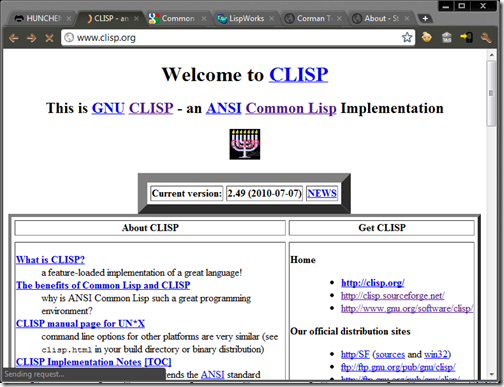Screen dimensions: 504x387
Task: Open the [TOC] link
Action: pyautogui.click(x=158, y=362)
